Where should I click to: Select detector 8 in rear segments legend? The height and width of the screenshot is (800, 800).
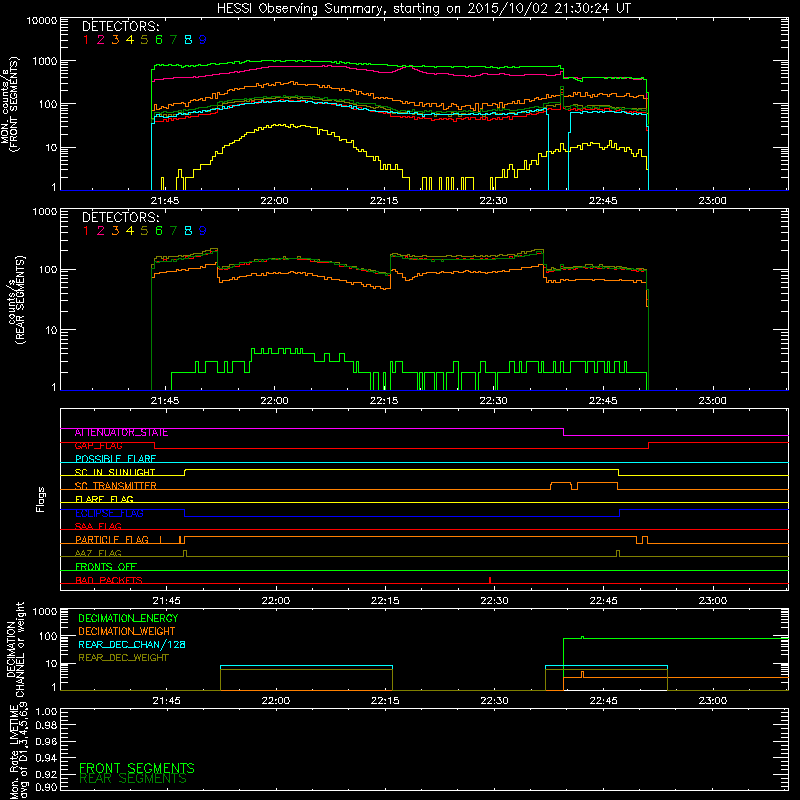(x=188, y=231)
